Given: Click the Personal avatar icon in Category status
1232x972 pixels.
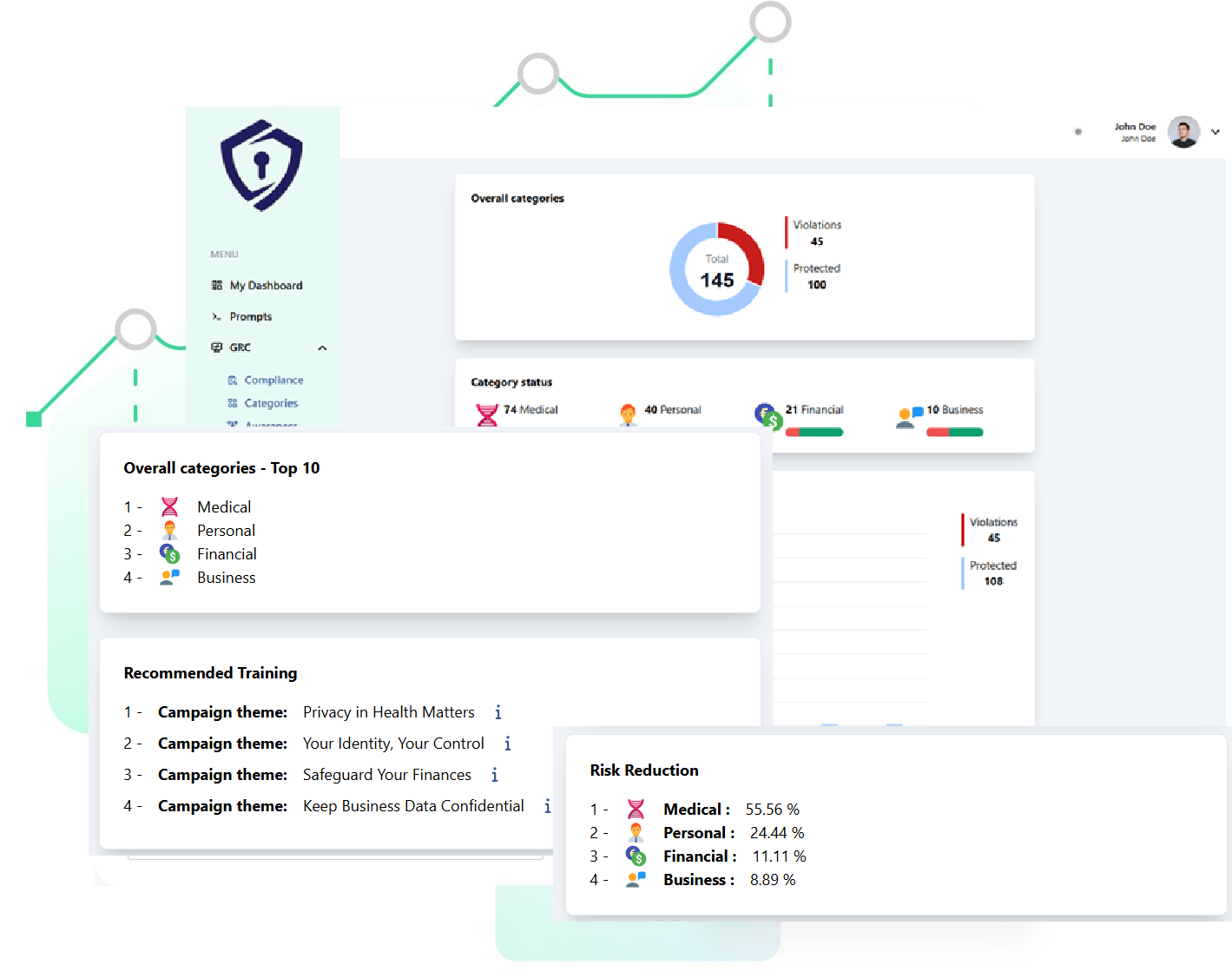Looking at the screenshot, I should (628, 414).
